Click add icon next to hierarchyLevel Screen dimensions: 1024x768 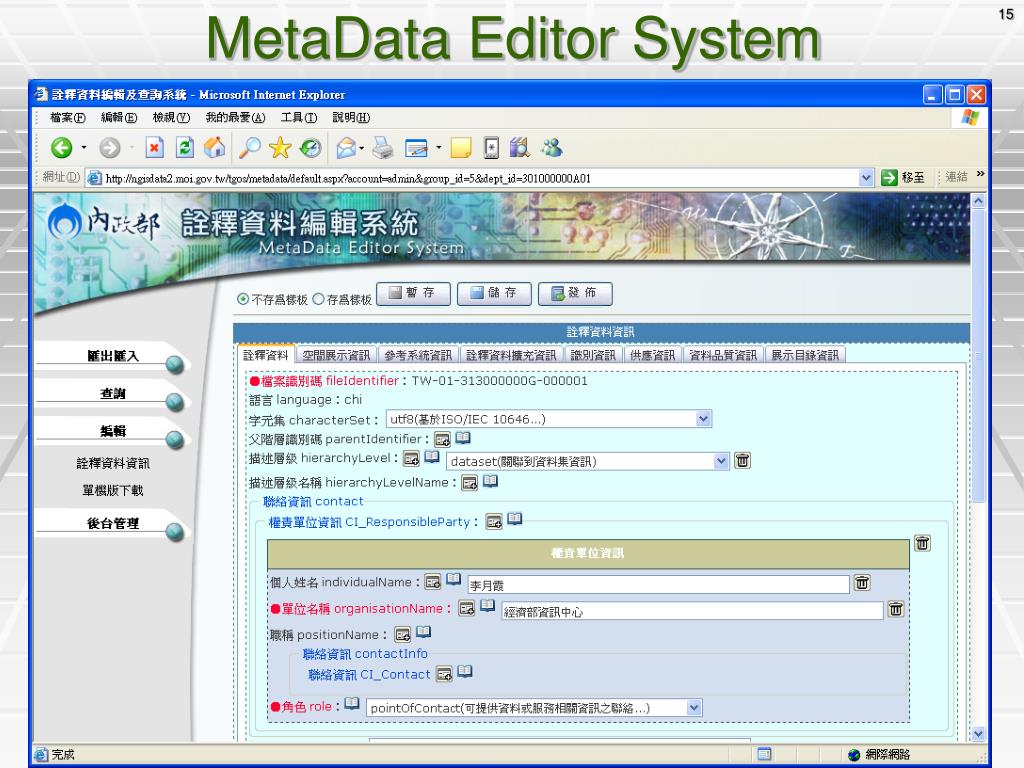[411, 458]
